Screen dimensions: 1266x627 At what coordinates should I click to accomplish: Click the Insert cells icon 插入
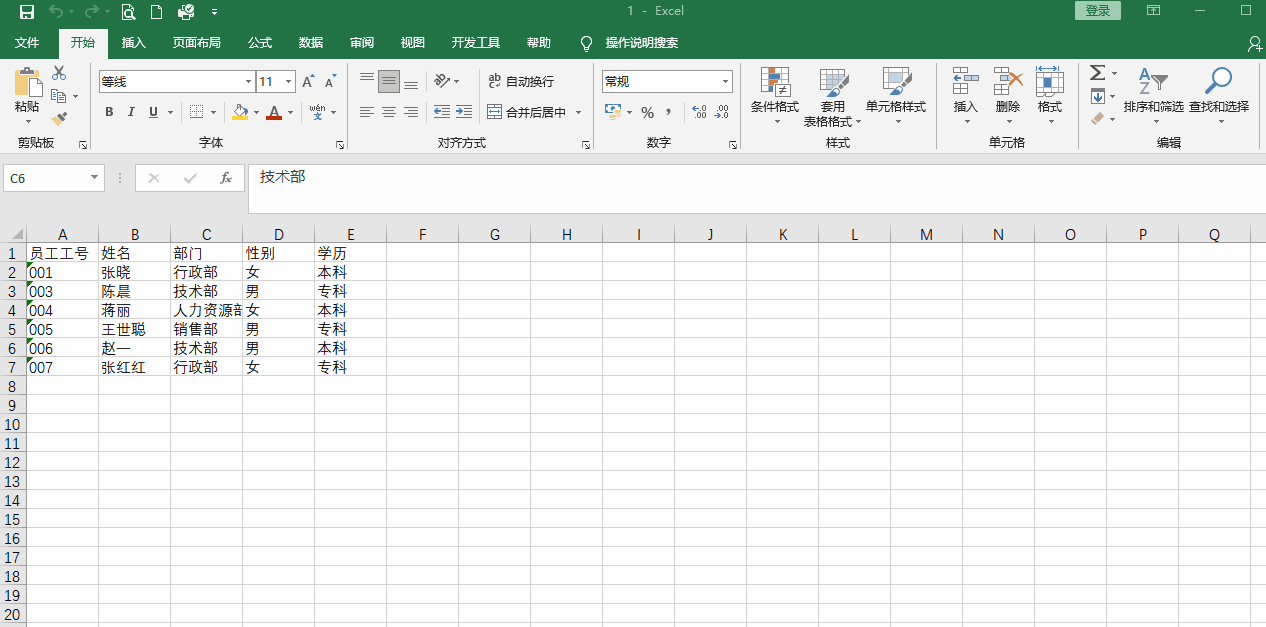966,81
